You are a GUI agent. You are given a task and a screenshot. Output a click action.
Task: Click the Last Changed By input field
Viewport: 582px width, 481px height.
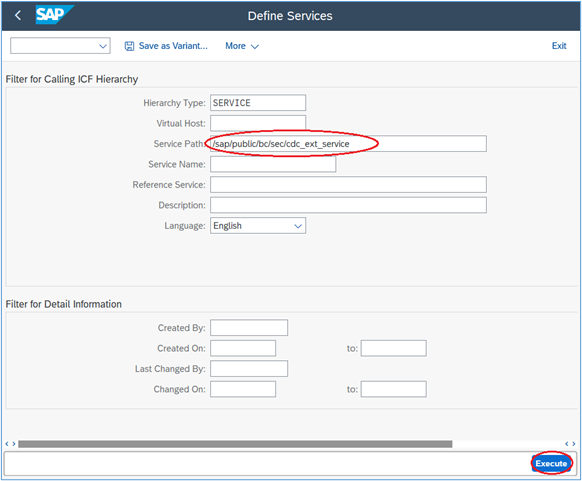click(x=249, y=369)
